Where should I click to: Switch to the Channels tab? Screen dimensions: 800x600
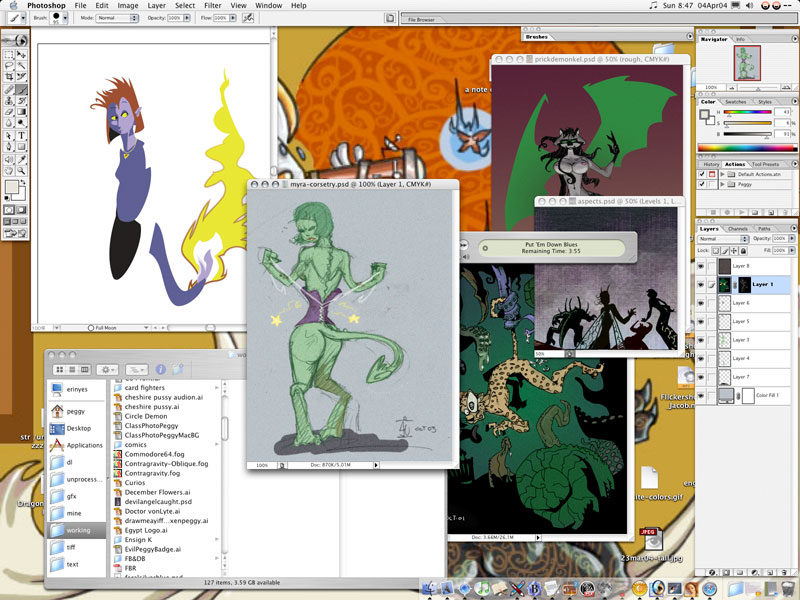(738, 229)
